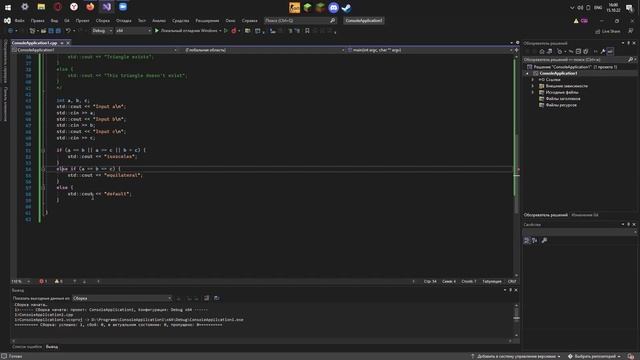Click the ConsoleApplication1 title button
The image size is (640, 360).
click(363, 20)
